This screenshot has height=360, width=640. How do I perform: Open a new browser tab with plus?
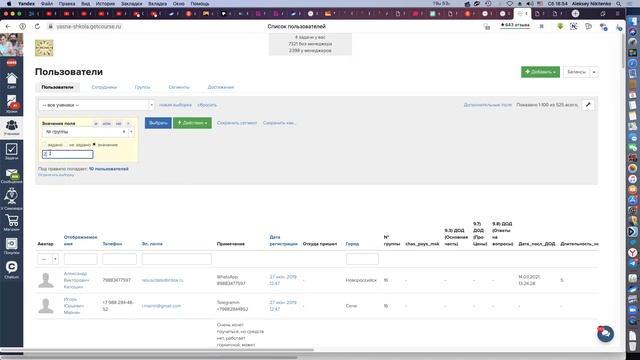pyautogui.click(x=576, y=13)
